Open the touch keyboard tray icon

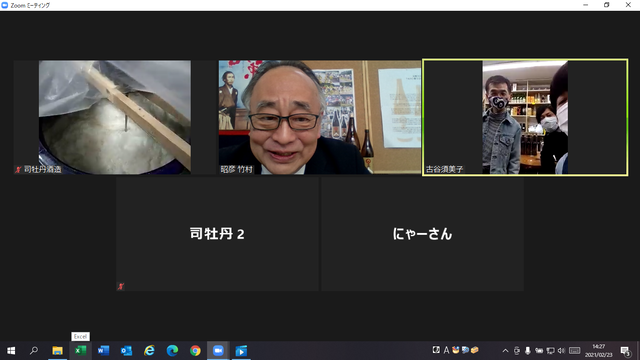[574, 351]
